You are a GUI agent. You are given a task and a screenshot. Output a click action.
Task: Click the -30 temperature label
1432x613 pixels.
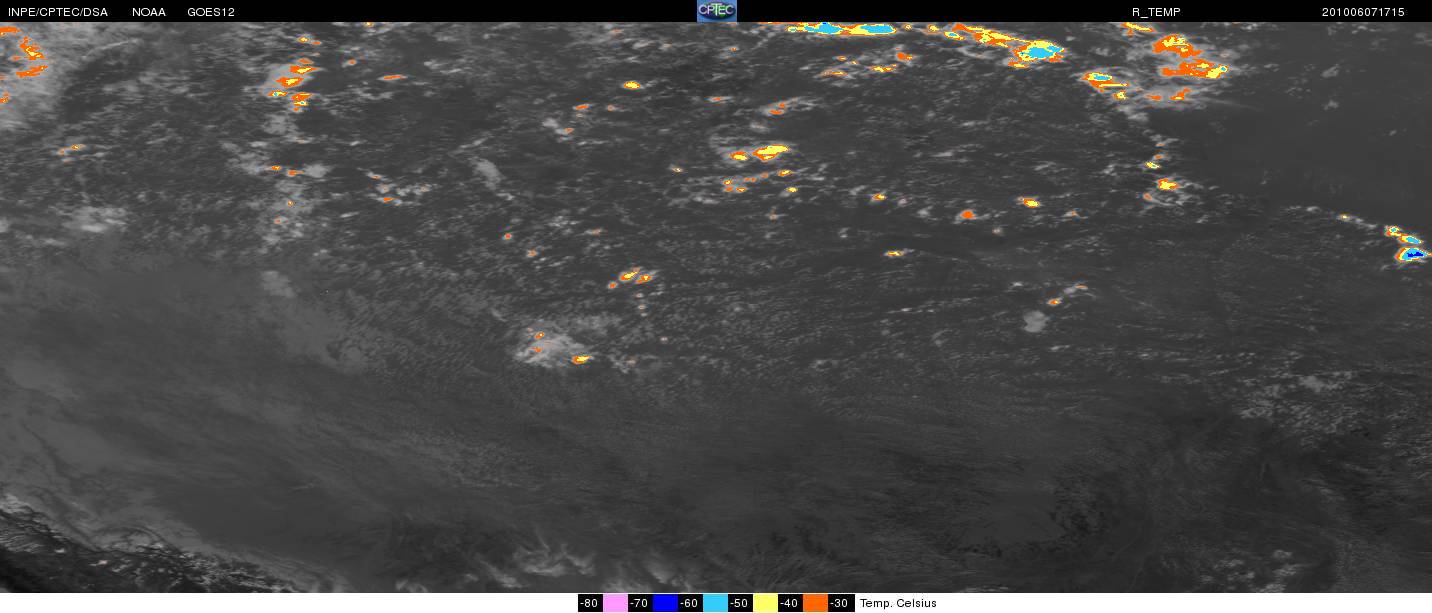[x=840, y=603]
